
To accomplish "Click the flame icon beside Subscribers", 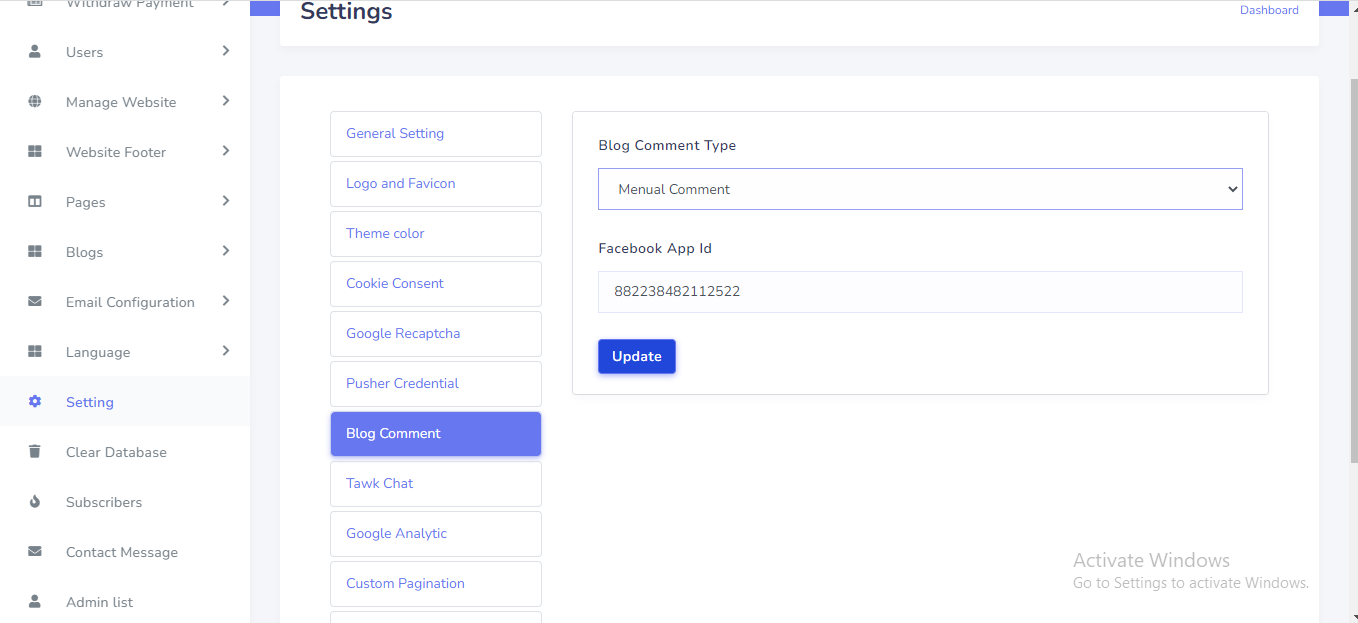I will (35, 501).
